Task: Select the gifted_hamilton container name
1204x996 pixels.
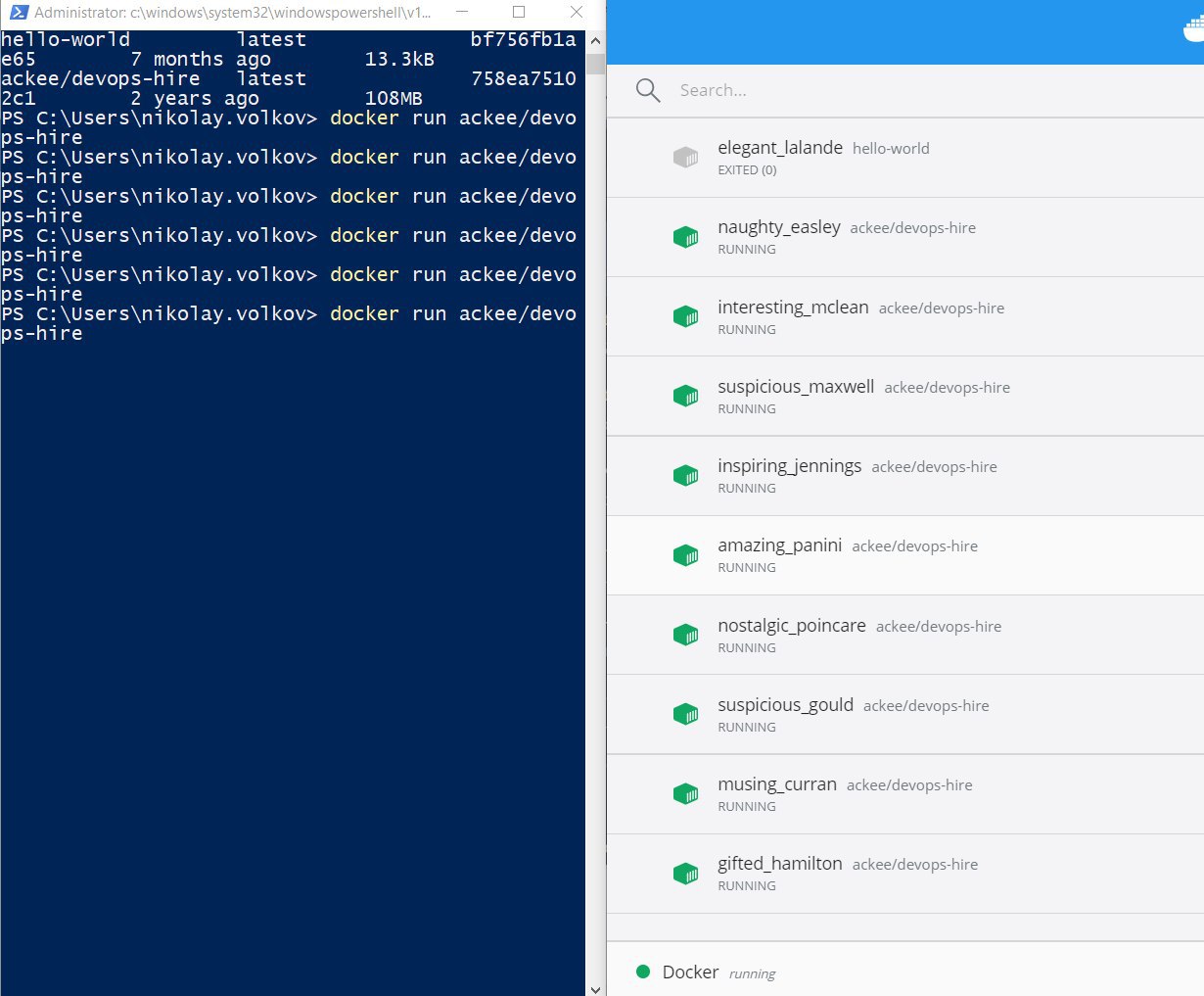Action: tap(780, 864)
